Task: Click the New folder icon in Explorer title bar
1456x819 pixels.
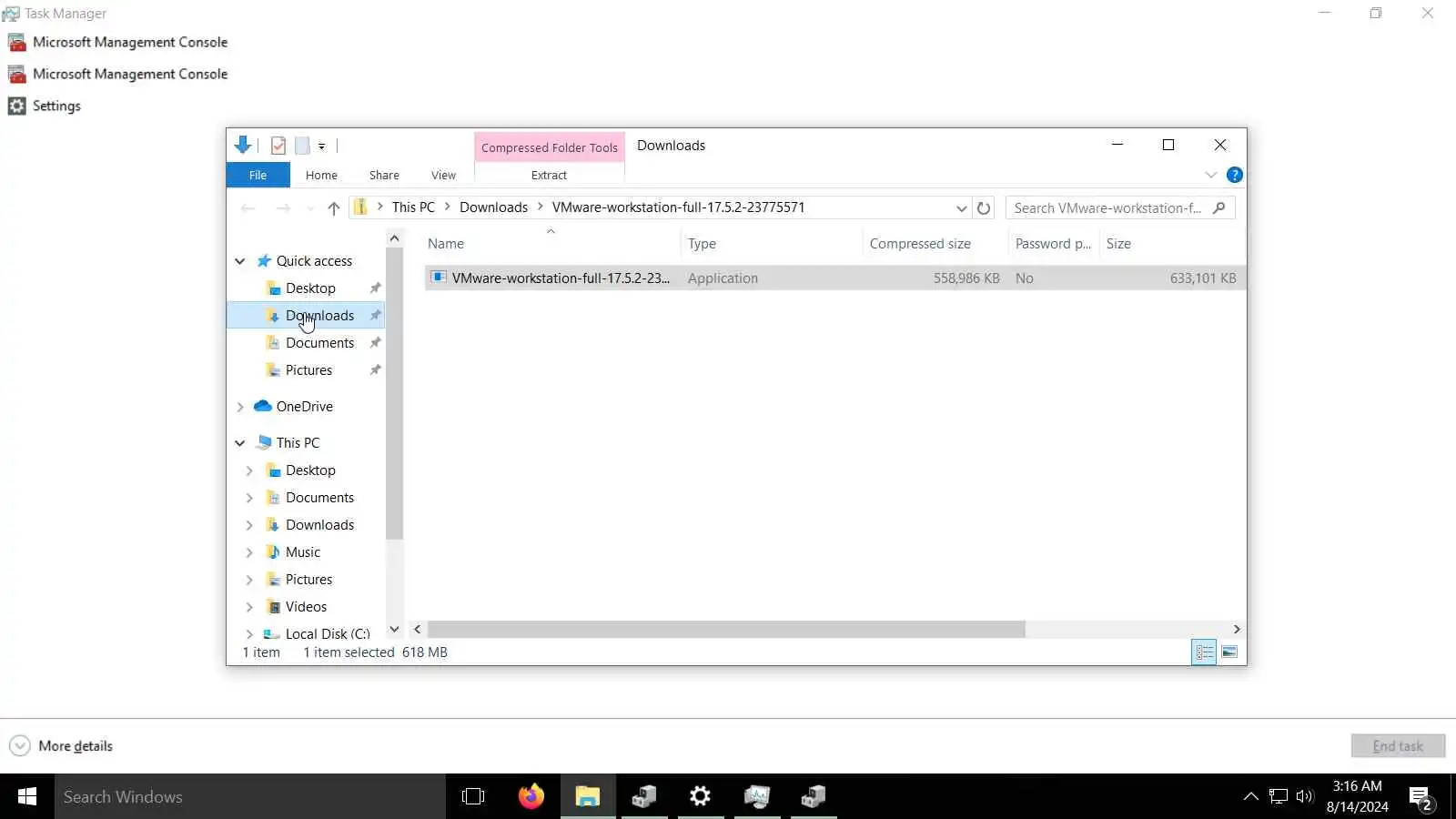Action: point(302,146)
